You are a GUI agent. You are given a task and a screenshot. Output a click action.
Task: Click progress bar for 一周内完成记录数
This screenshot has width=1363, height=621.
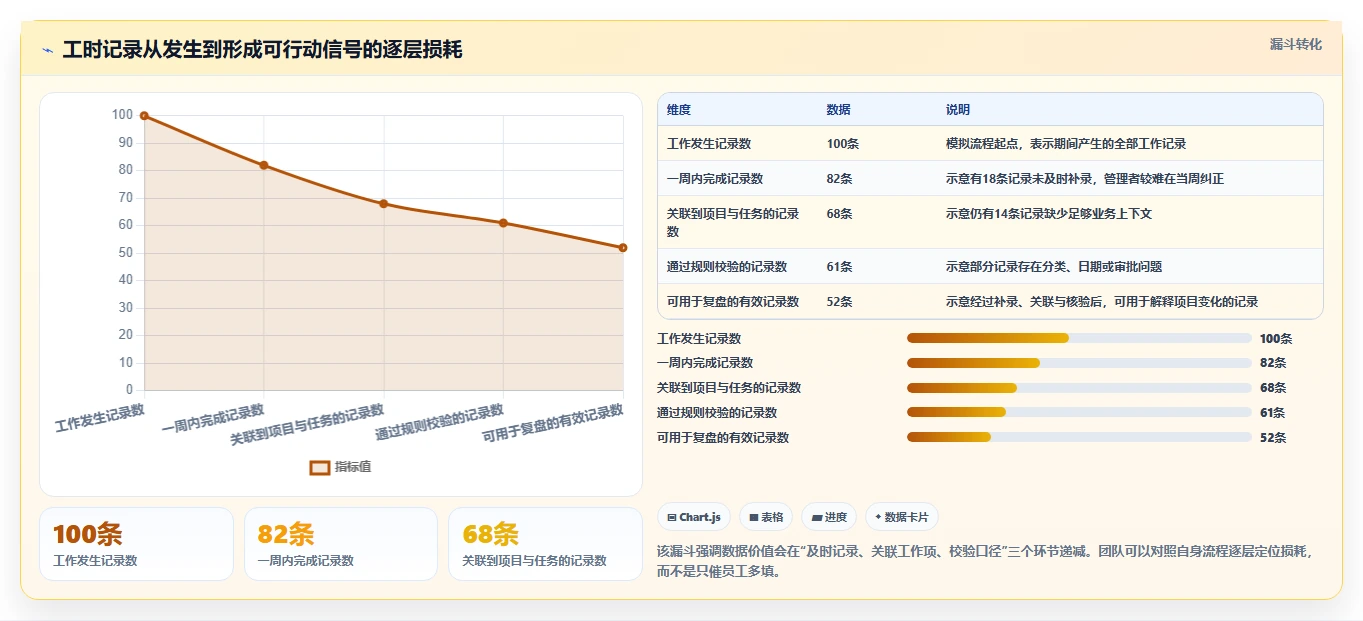click(x=1079, y=363)
